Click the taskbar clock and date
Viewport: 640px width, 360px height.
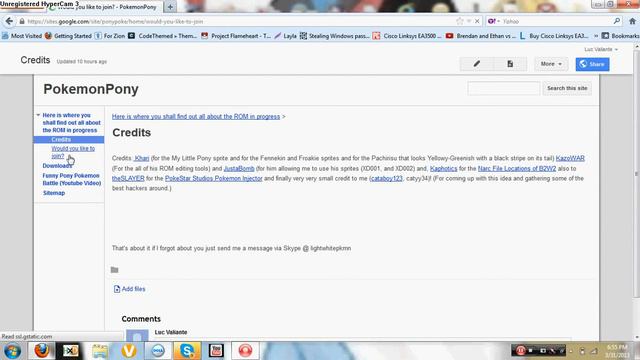617,351
